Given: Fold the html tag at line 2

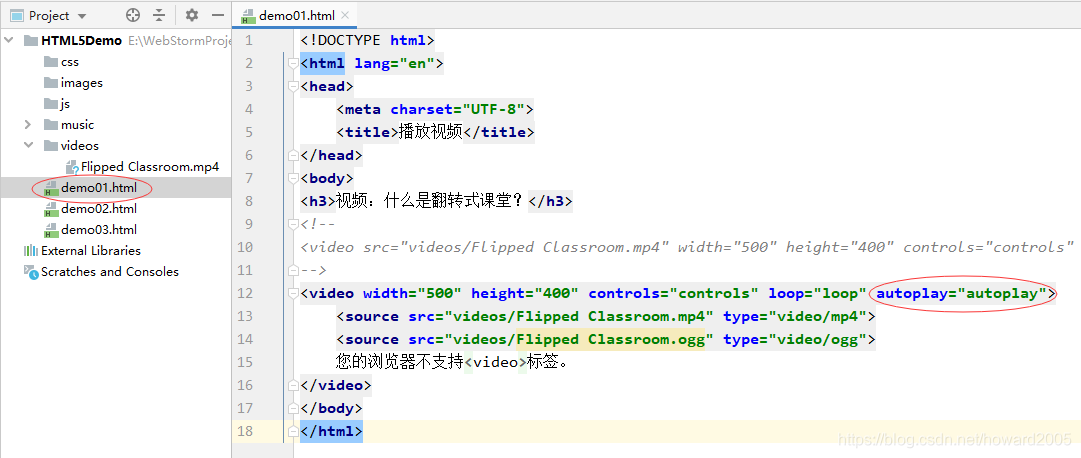Looking at the screenshot, I should tap(292, 63).
